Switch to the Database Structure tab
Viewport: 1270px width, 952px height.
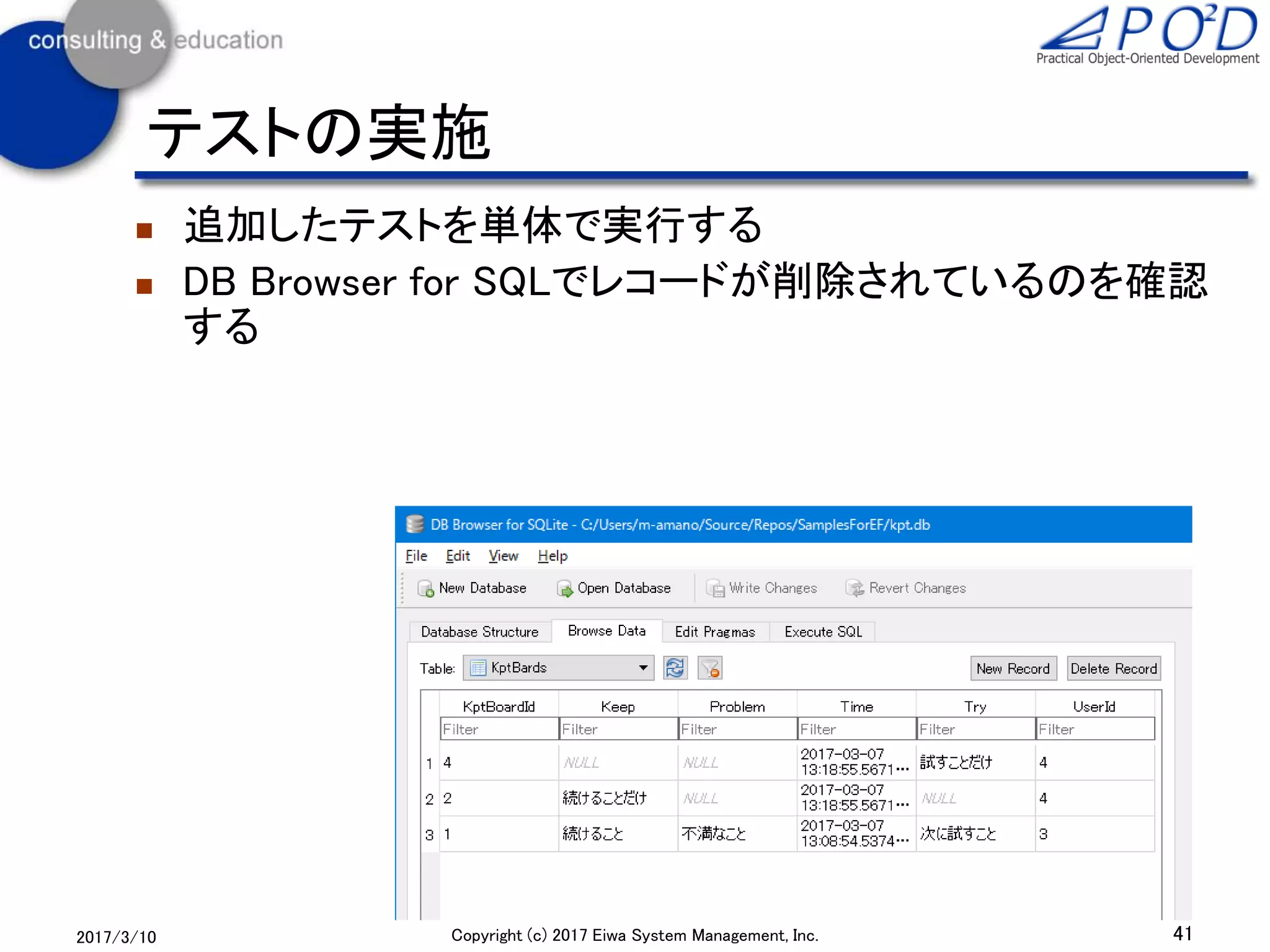point(480,632)
